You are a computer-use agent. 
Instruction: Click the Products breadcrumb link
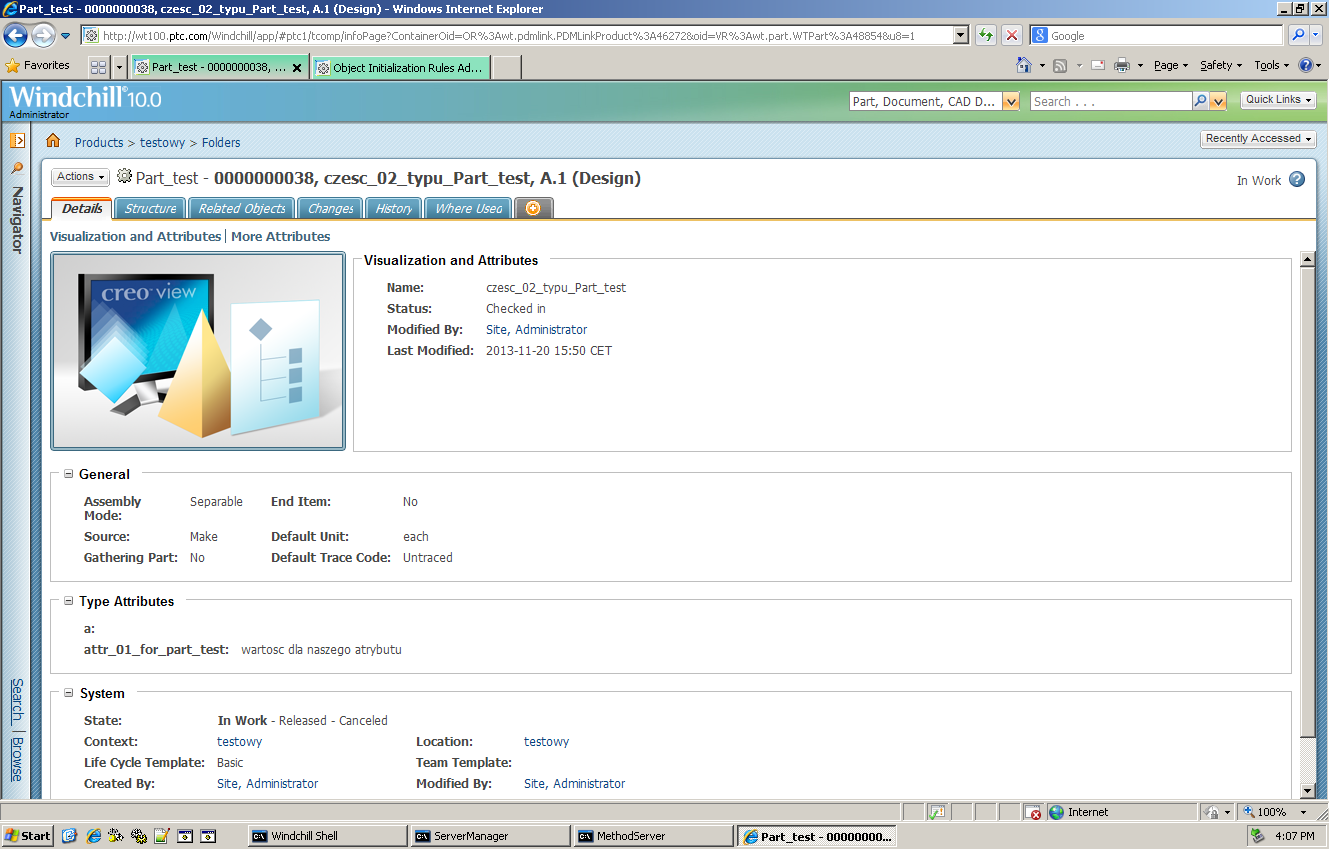point(99,143)
